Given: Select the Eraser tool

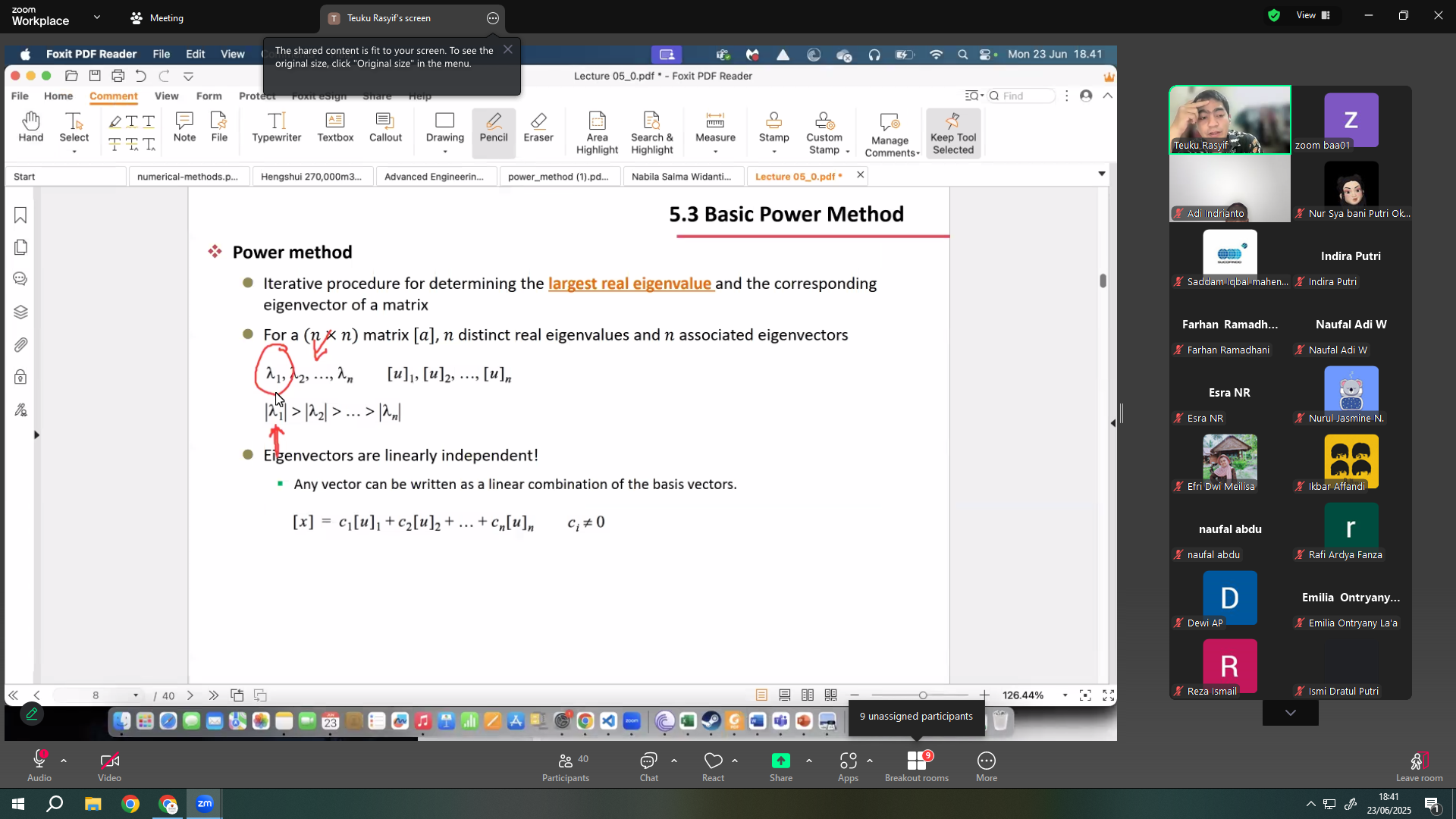Looking at the screenshot, I should tap(538, 127).
